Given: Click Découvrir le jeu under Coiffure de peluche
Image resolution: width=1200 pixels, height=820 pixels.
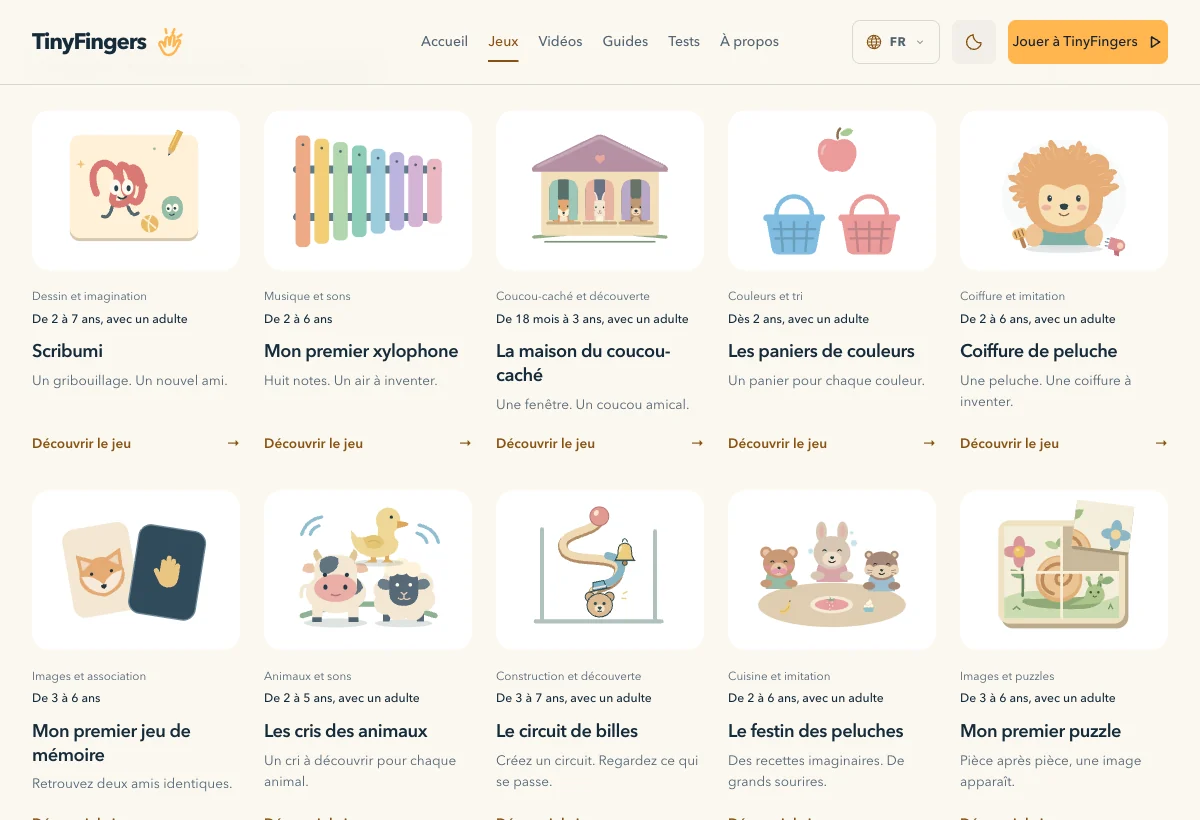Looking at the screenshot, I should [x=1009, y=443].
